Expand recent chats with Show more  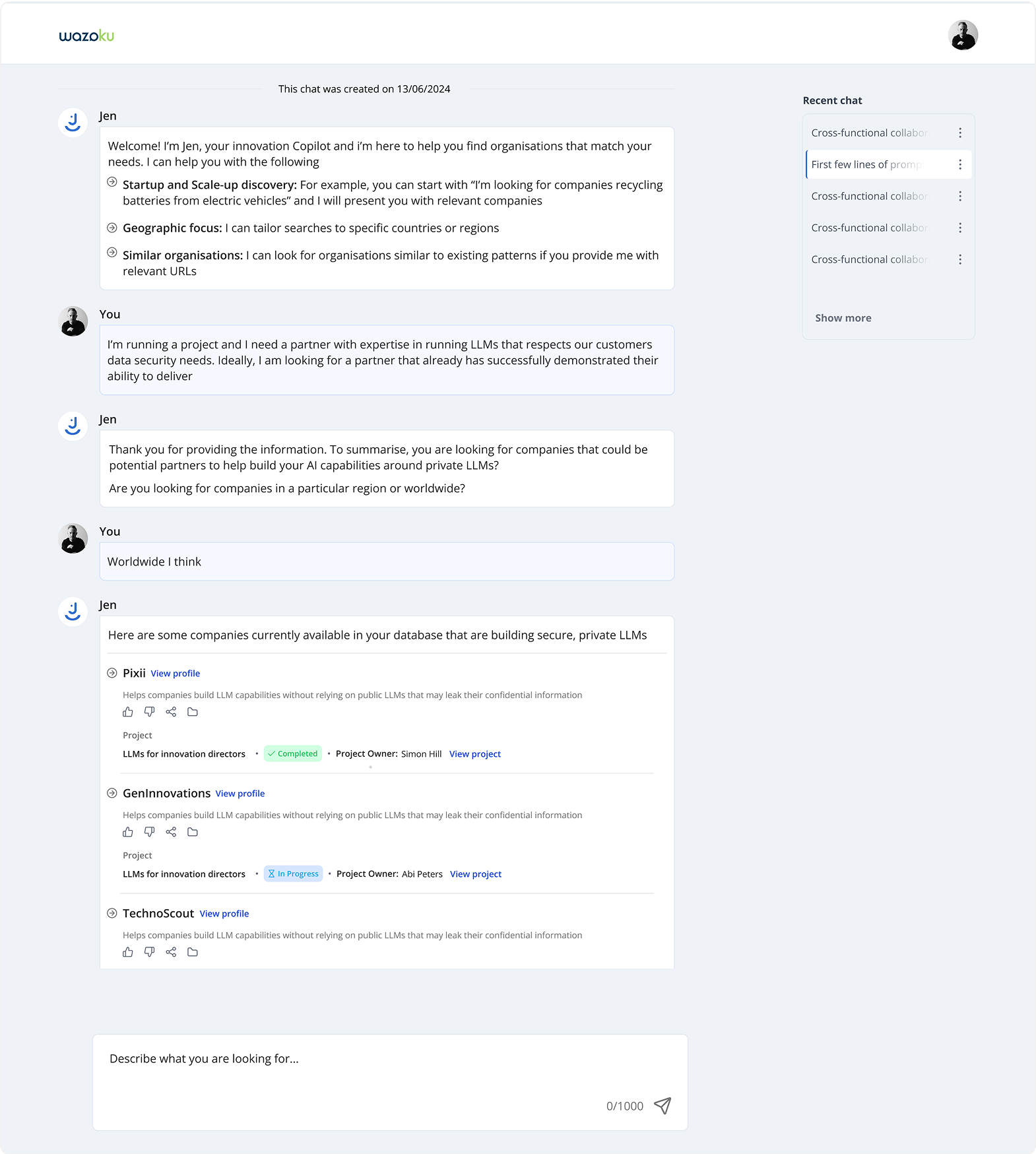click(x=843, y=318)
